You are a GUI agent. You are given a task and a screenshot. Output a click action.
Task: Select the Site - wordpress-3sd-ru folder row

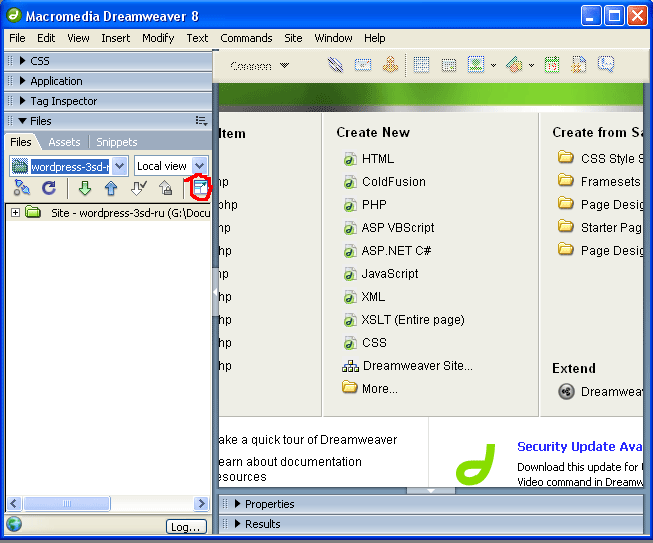[x=109, y=213]
